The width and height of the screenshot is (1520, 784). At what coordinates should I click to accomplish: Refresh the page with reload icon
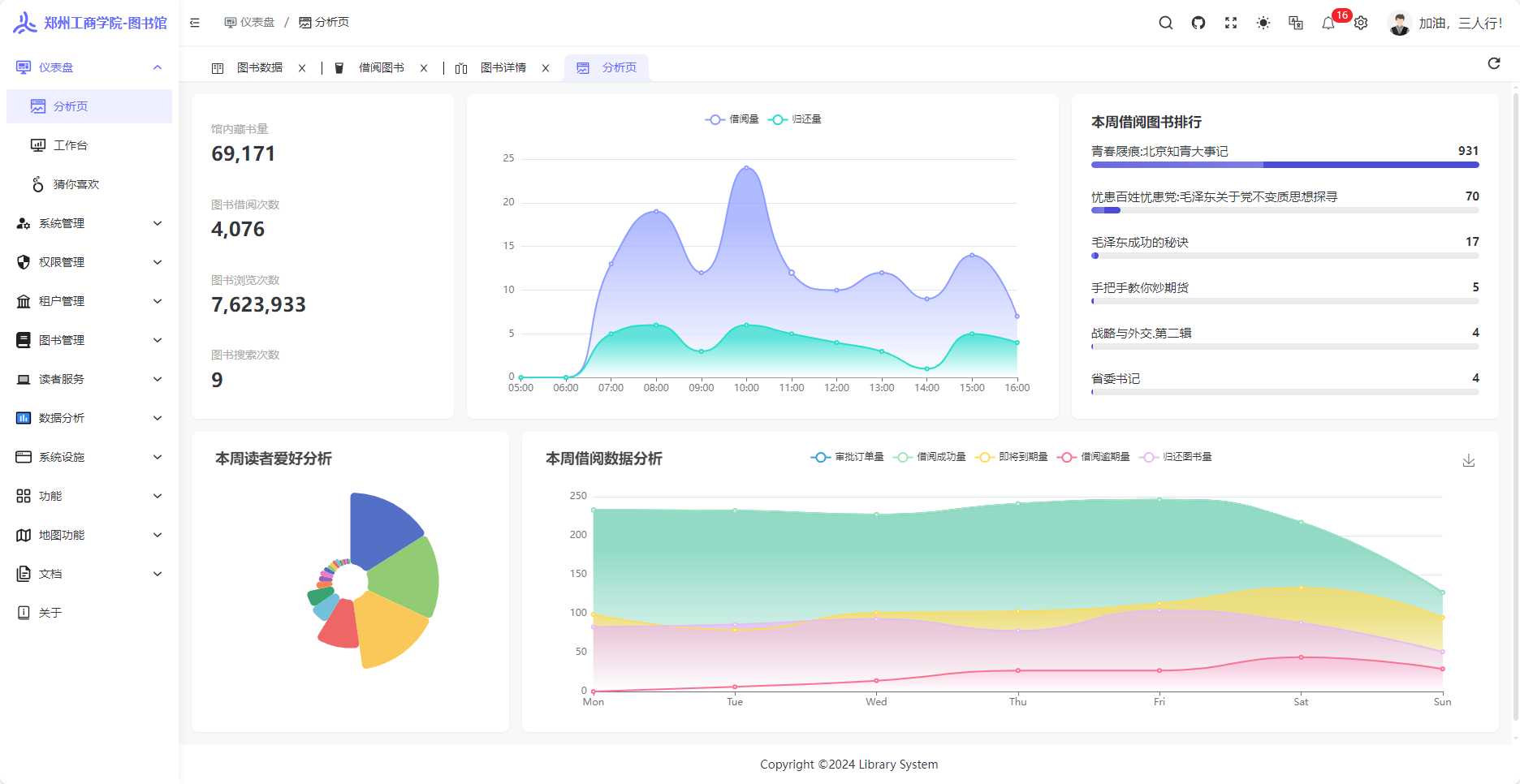[x=1494, y=63]
